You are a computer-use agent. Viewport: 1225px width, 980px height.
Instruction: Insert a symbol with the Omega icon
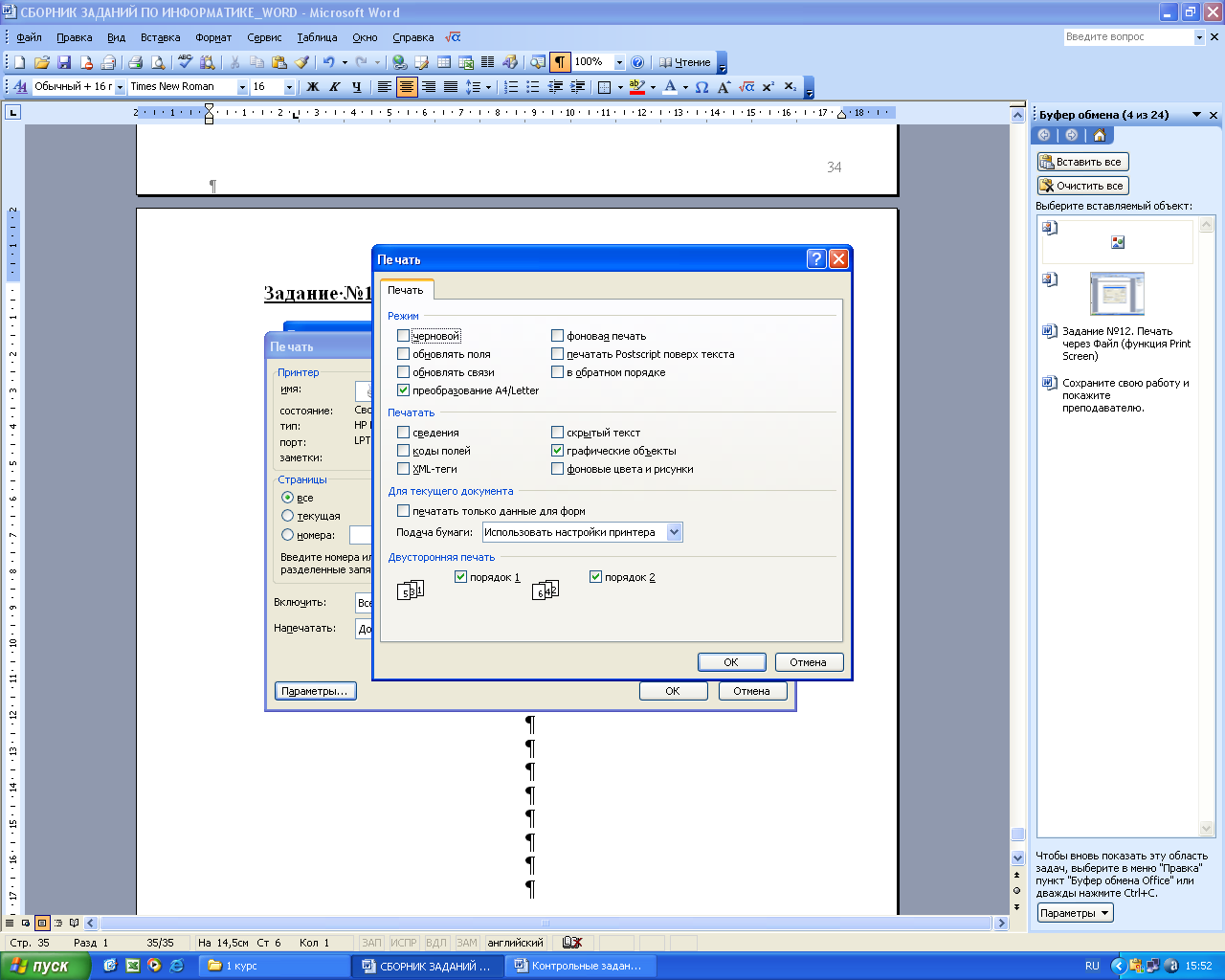click(x=702, y=87)
